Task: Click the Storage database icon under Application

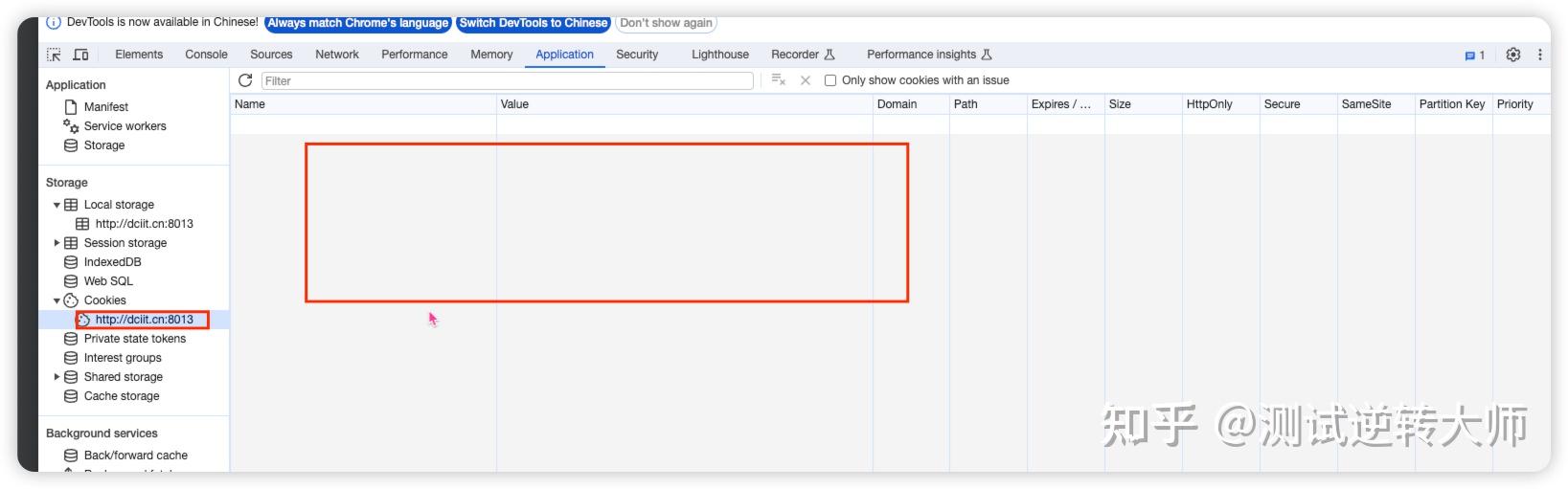Action: 71,145
